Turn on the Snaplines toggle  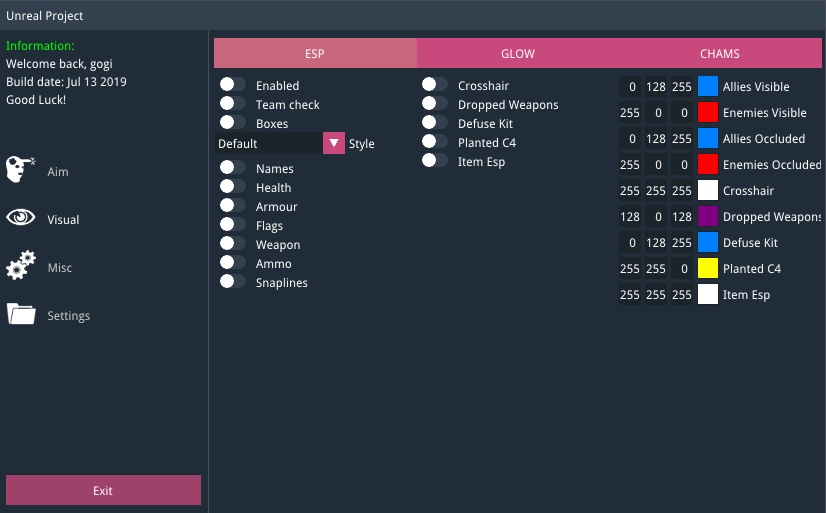click(233, 283)
